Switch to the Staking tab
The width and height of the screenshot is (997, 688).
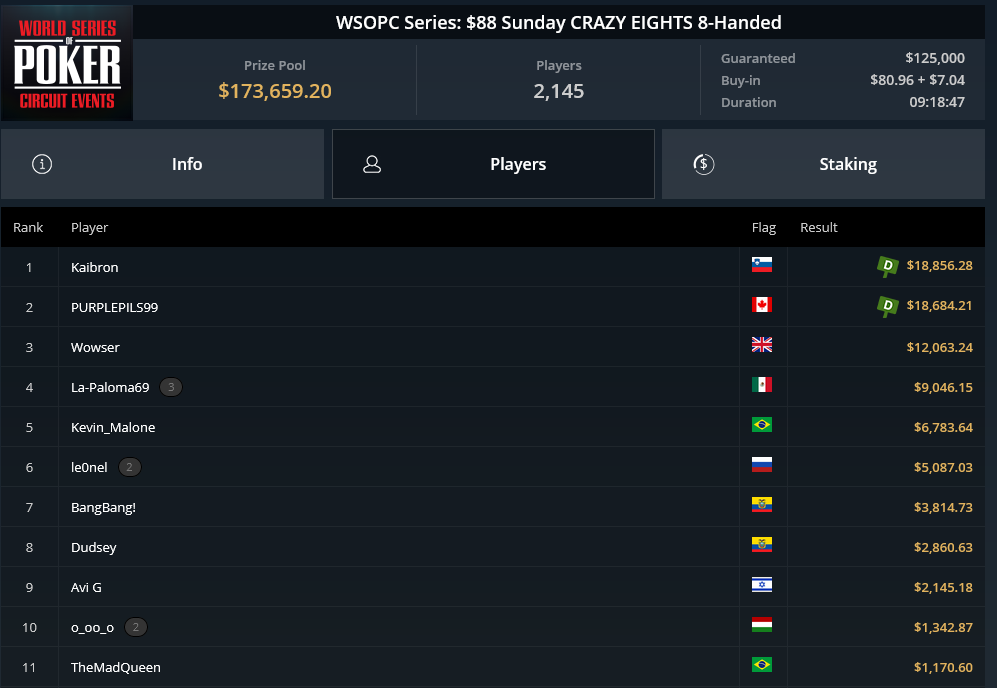coord(823,164)
